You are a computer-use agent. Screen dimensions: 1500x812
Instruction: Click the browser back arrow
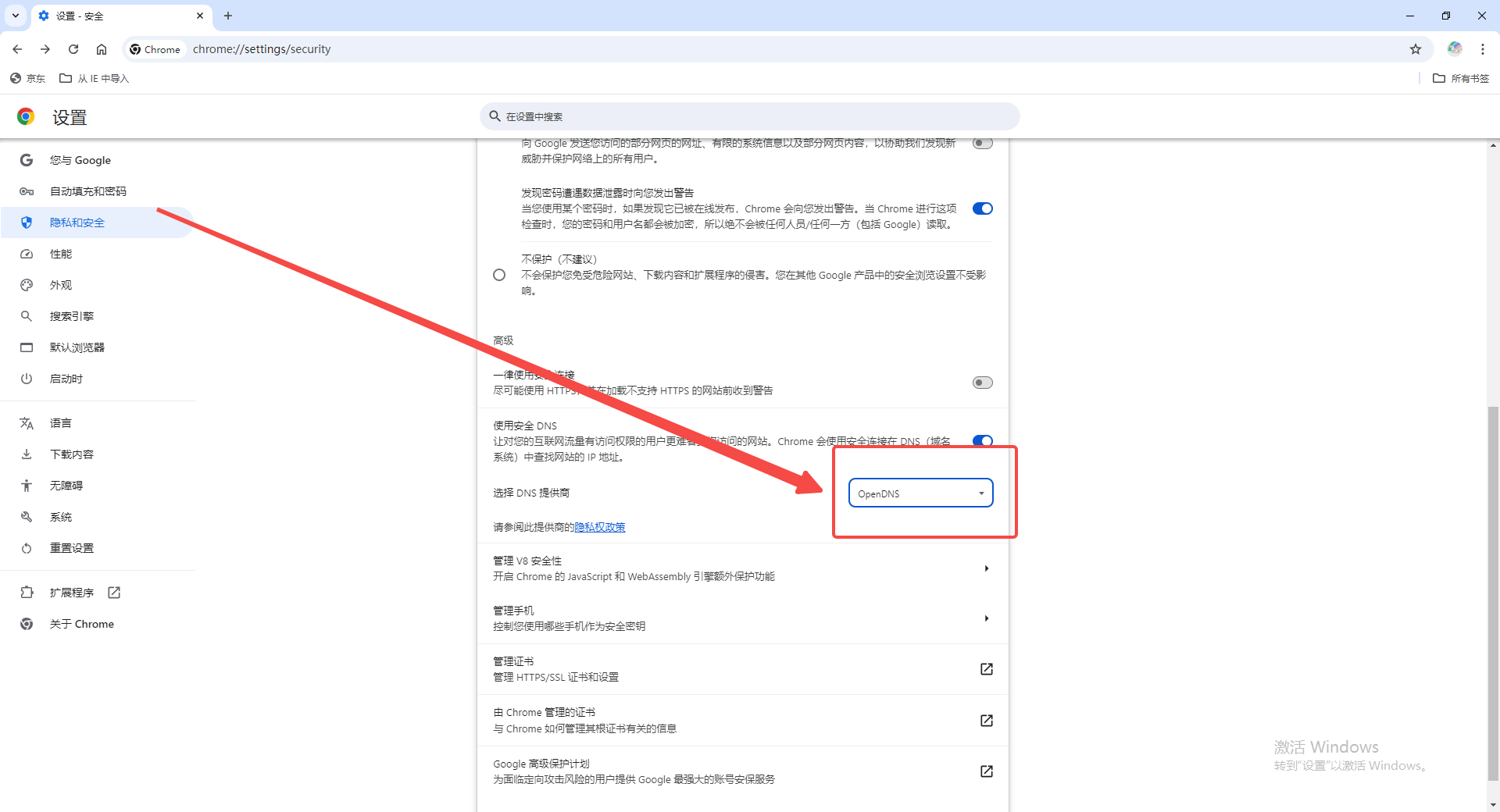pyautogui.click(x=17, y=49)
